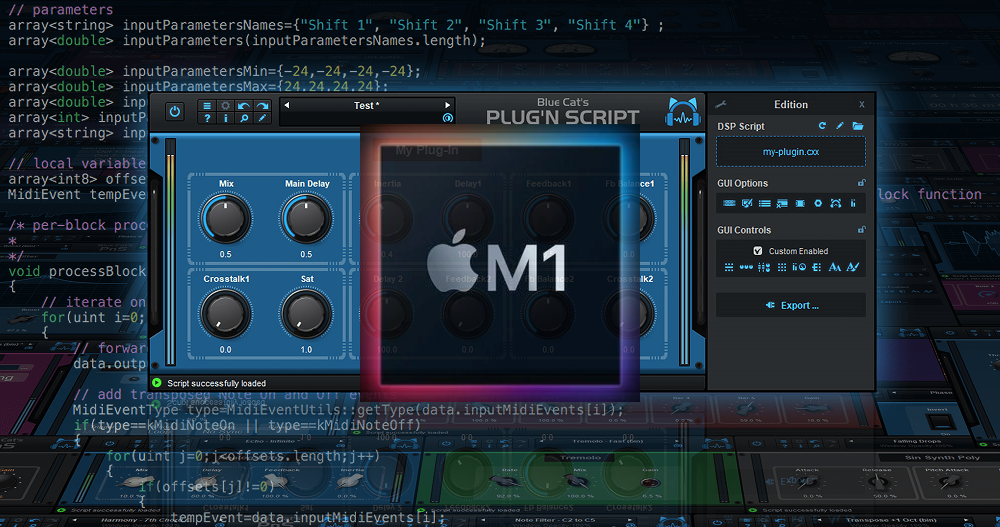Click the cat-head icon in GUI Options
1000x527 pixels.
point(835,204)
